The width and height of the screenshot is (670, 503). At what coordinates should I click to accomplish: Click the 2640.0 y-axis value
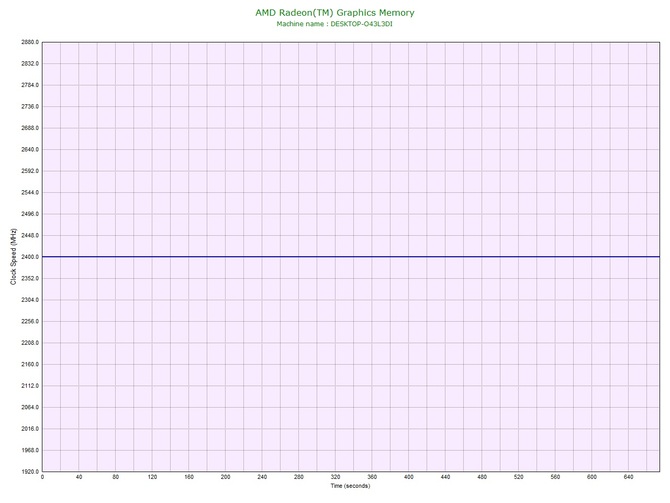coord(30,150)
